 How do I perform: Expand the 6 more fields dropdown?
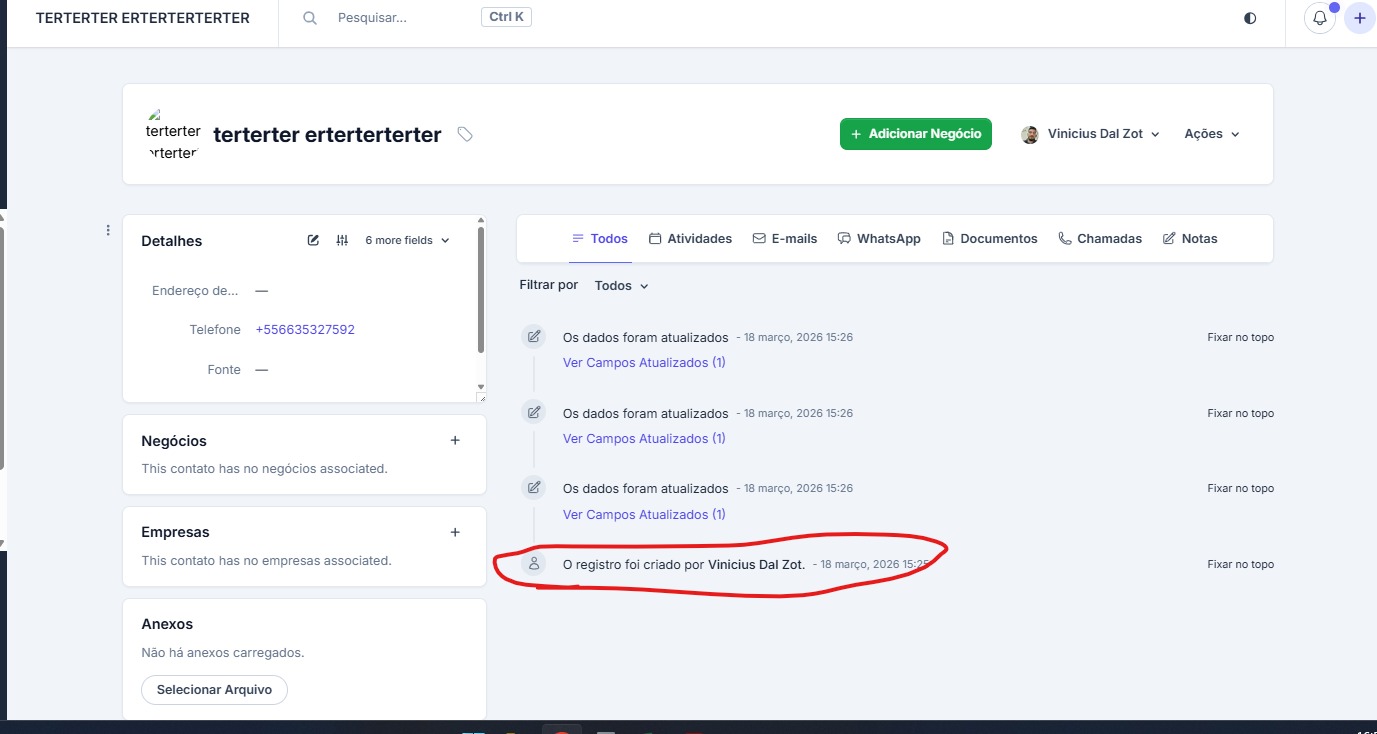(x=407, y=240)
